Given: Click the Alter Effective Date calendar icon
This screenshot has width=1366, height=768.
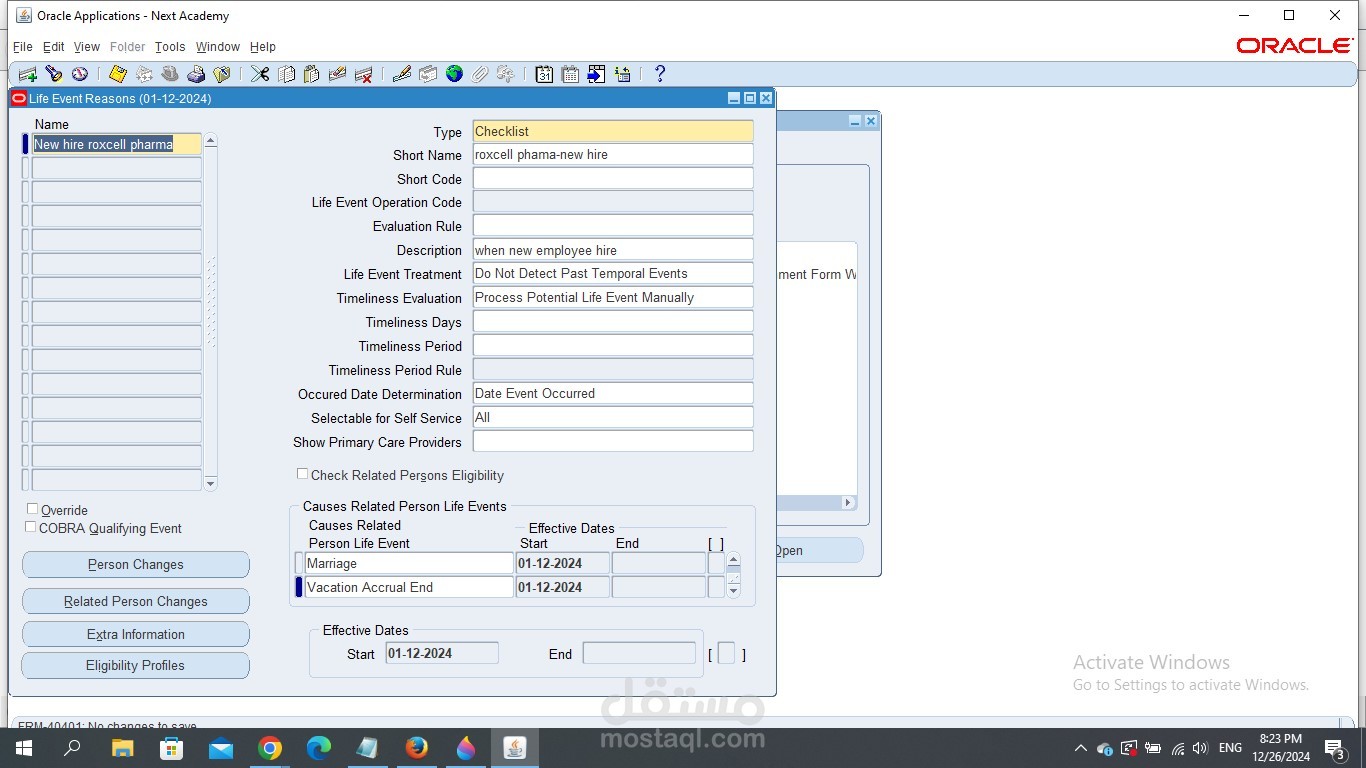Looking at the screenshot, I should click(x=544, y=74).
